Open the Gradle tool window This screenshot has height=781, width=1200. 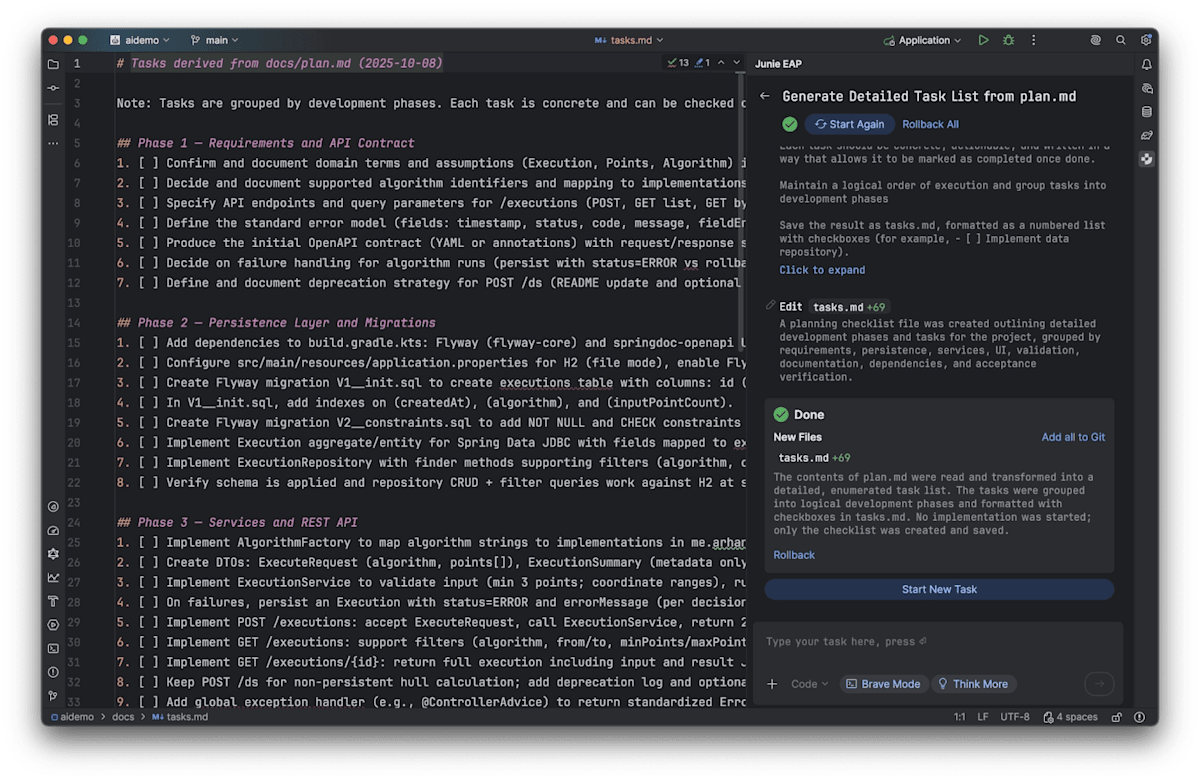[1147, 135]
